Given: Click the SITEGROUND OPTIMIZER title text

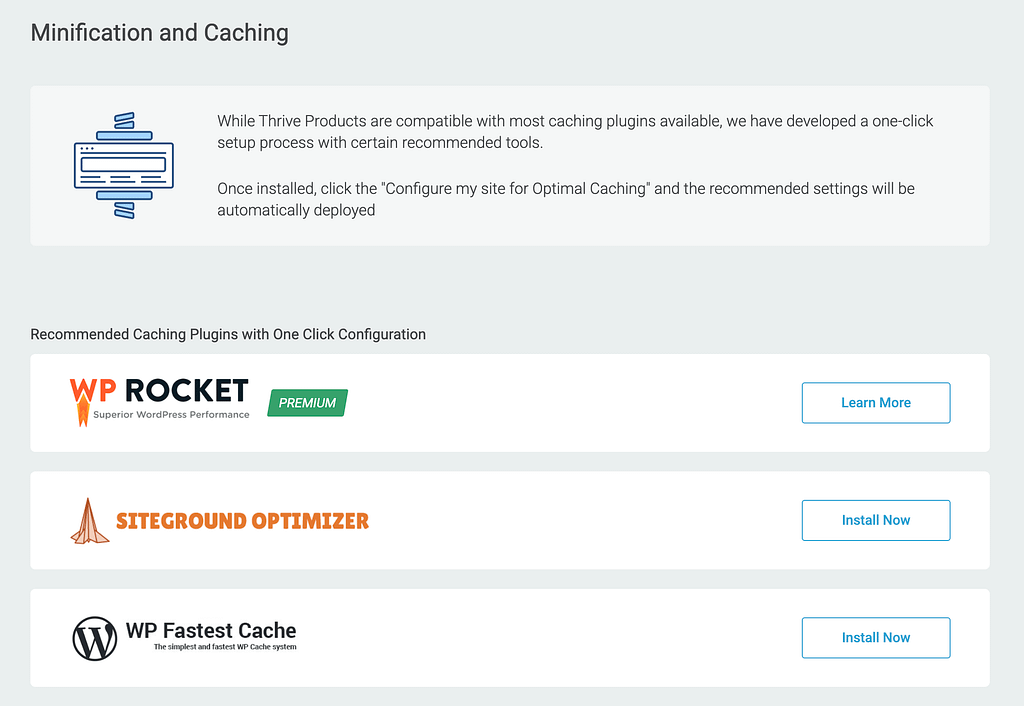Looking at the screenshot, I should pyautogui.click(x=242, y=521).
